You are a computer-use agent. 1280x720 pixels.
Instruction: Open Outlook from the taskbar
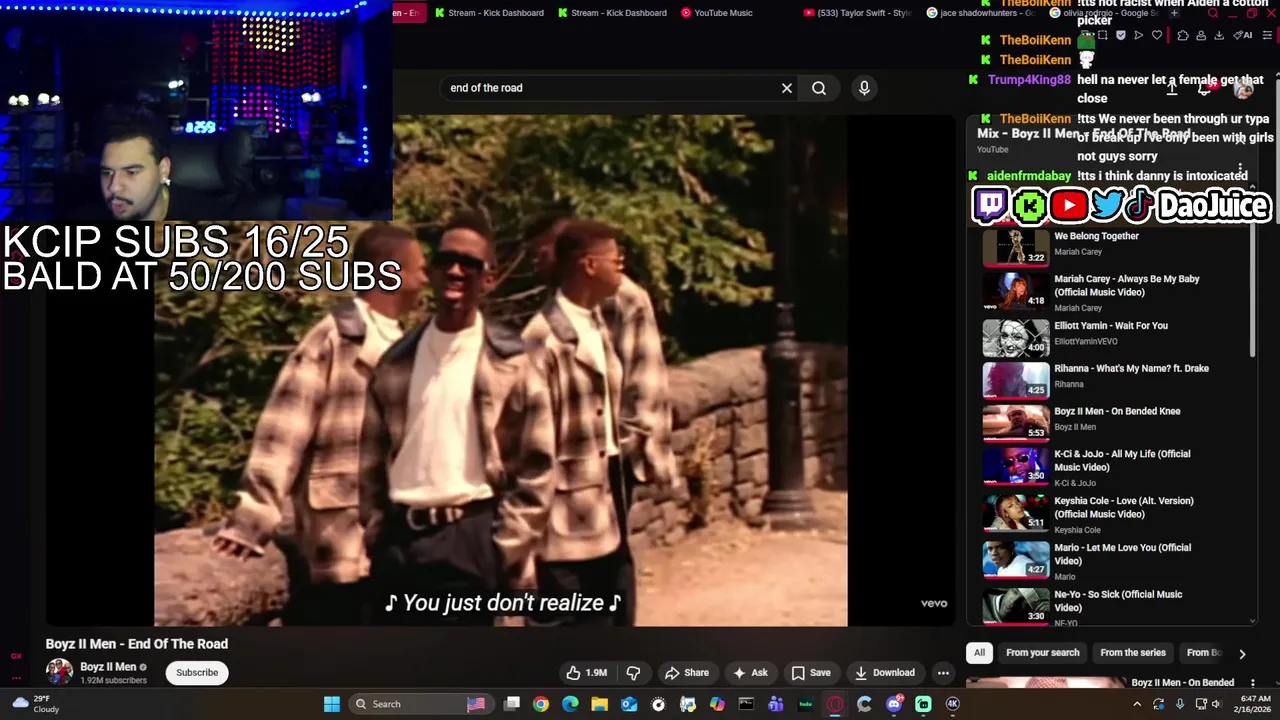pos(629,704)
